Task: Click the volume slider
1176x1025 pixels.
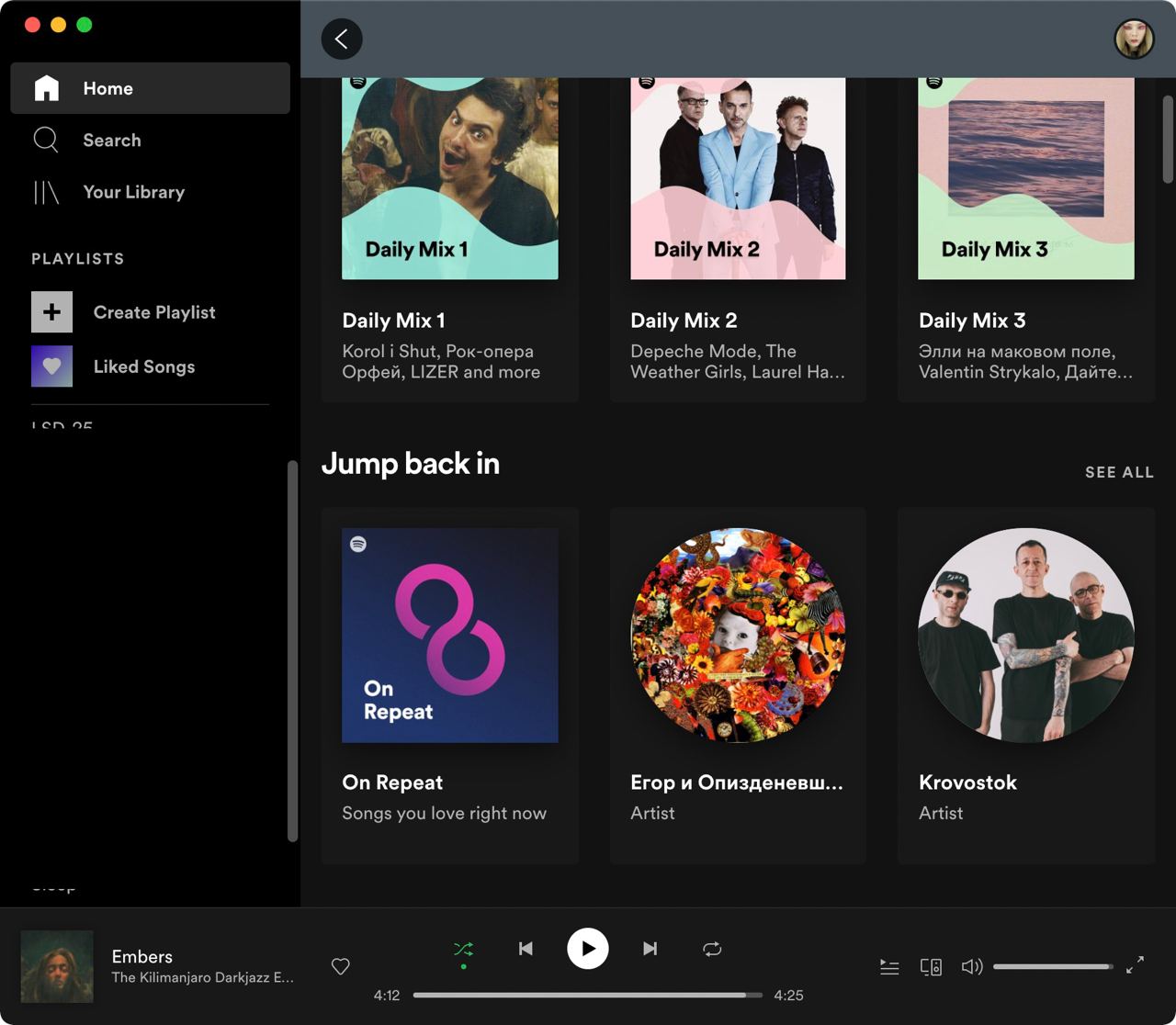Action: (1053, 966)
